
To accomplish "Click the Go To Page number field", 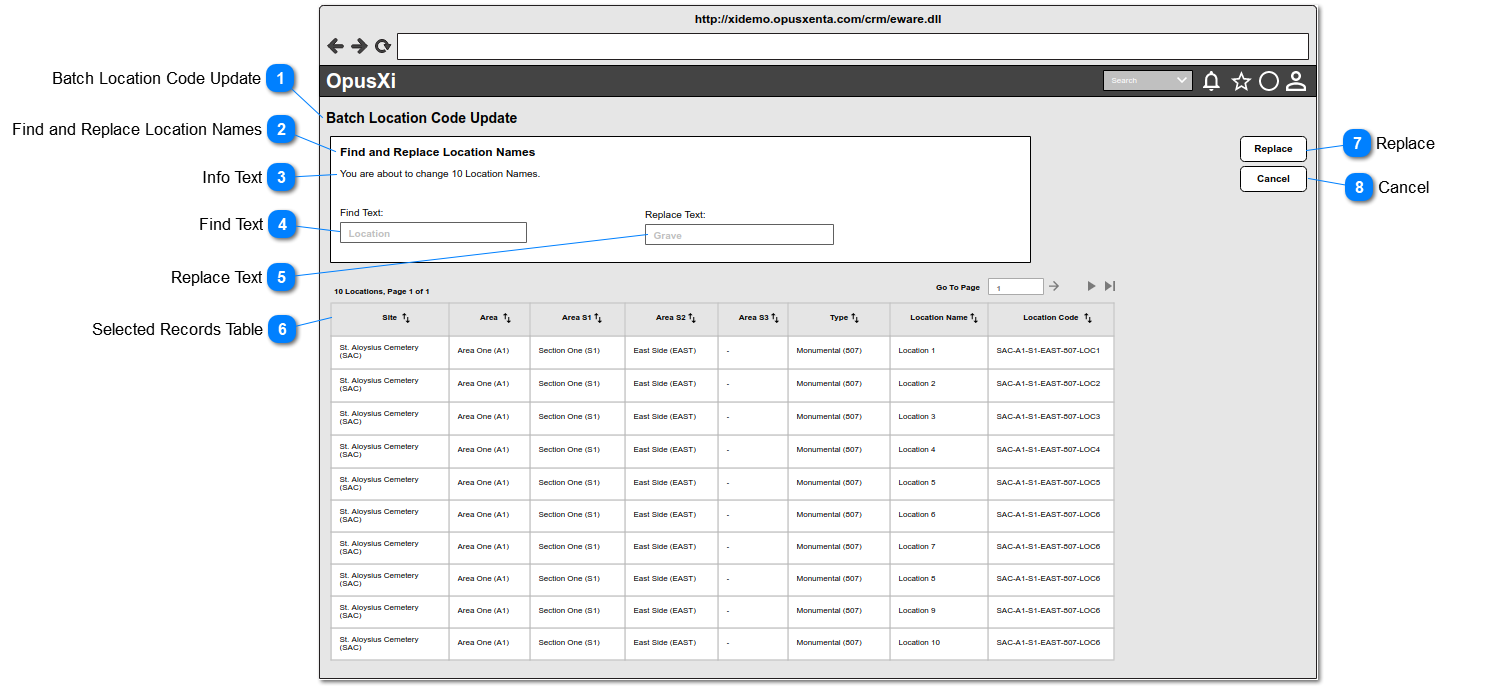I will 1016,287.
